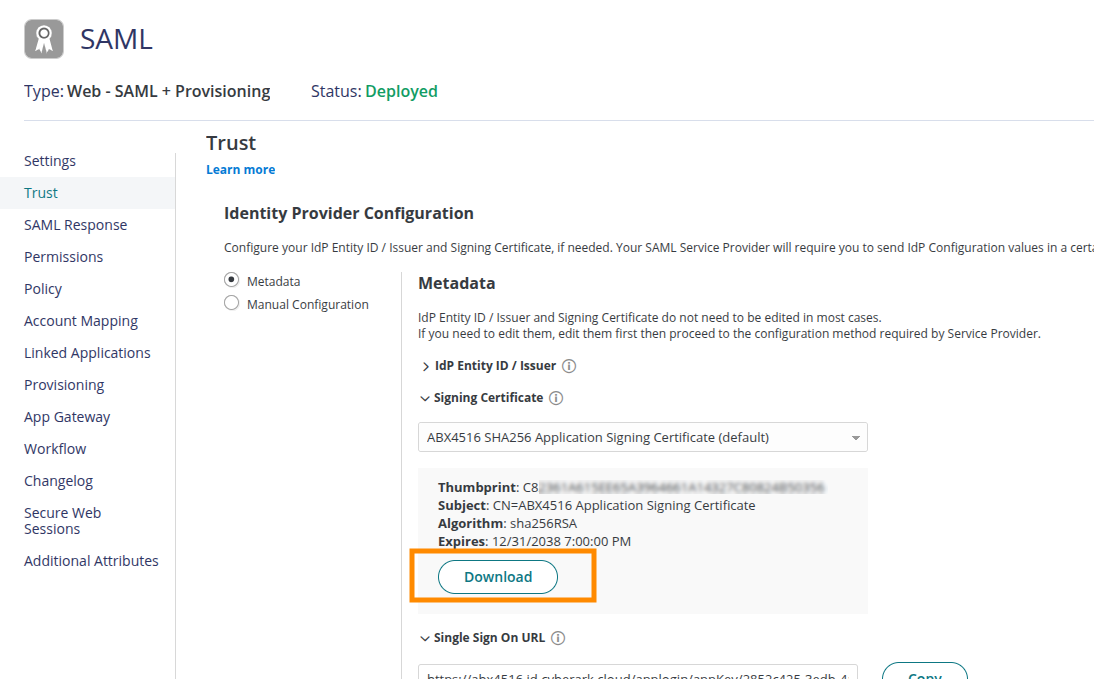Click the SAML application badge icon
This screenshot has width=1094, height=679.
click(x=43, y=39)
